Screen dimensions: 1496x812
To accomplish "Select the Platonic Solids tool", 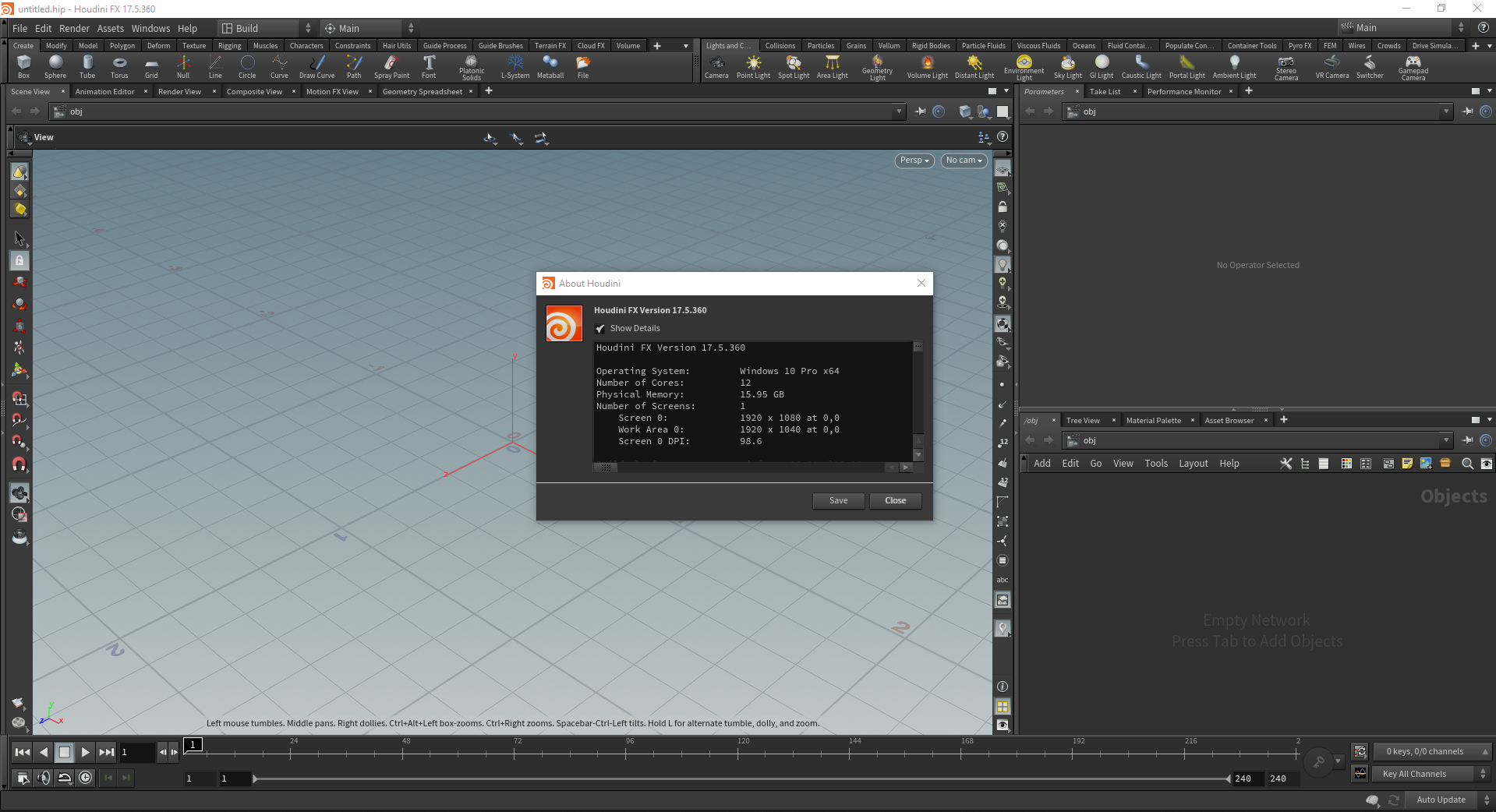I will pyautogui.click(x=472, y=68).
